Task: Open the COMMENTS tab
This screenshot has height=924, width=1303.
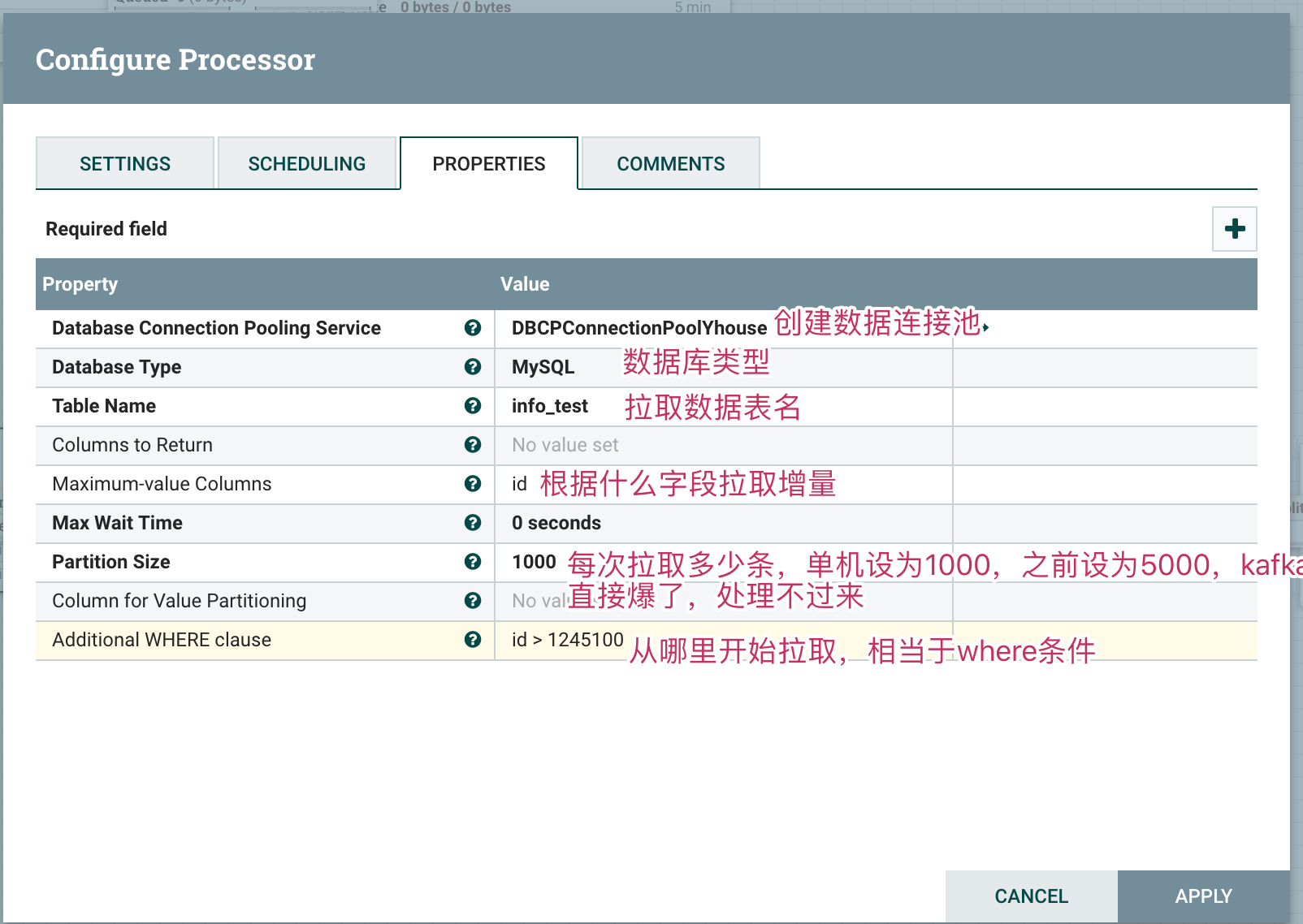Action: click(x=671, y=163)
